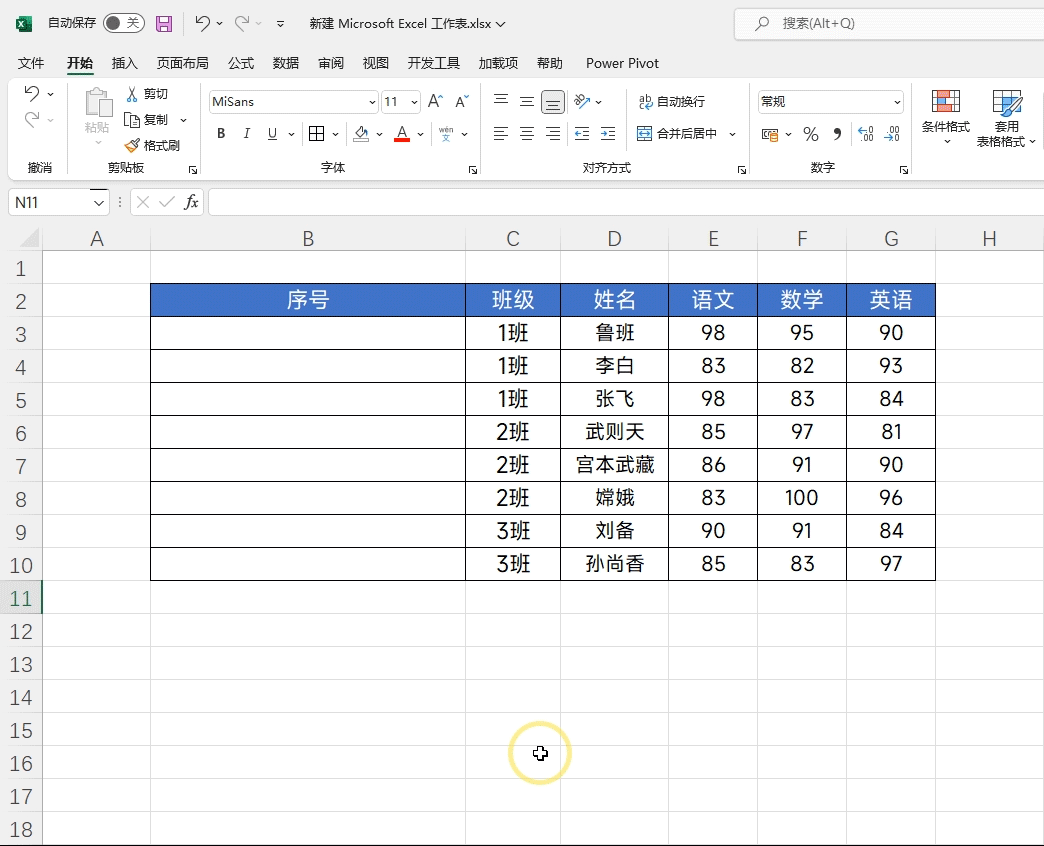Click the Borders icon
This screenshot has width=1044, height=846.
click(x=317, y=134)
